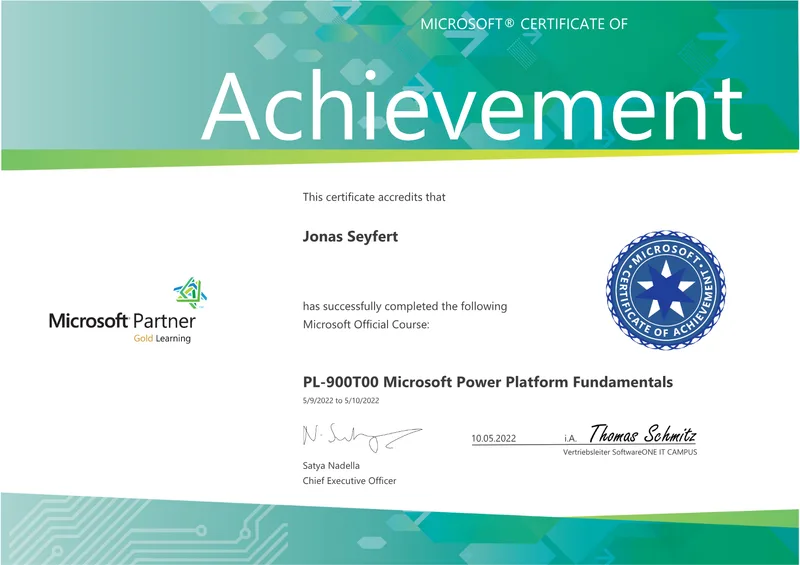800x565 pixels.
Task: Click the blue Certificate of Achievement seal
Action: pos(666,290)
